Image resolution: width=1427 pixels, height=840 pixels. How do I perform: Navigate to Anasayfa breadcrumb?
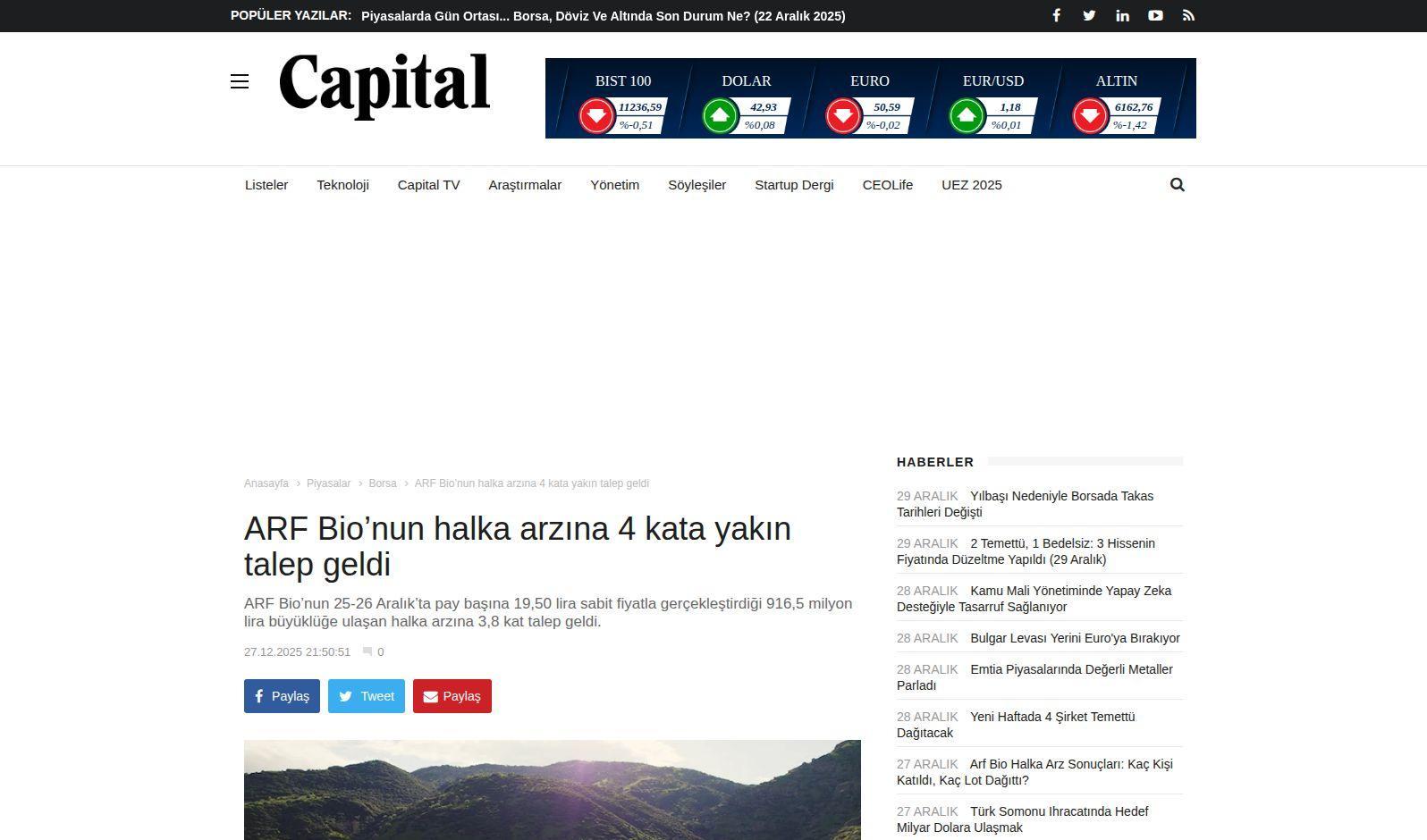pyautogui.click(x=266, y=483)
